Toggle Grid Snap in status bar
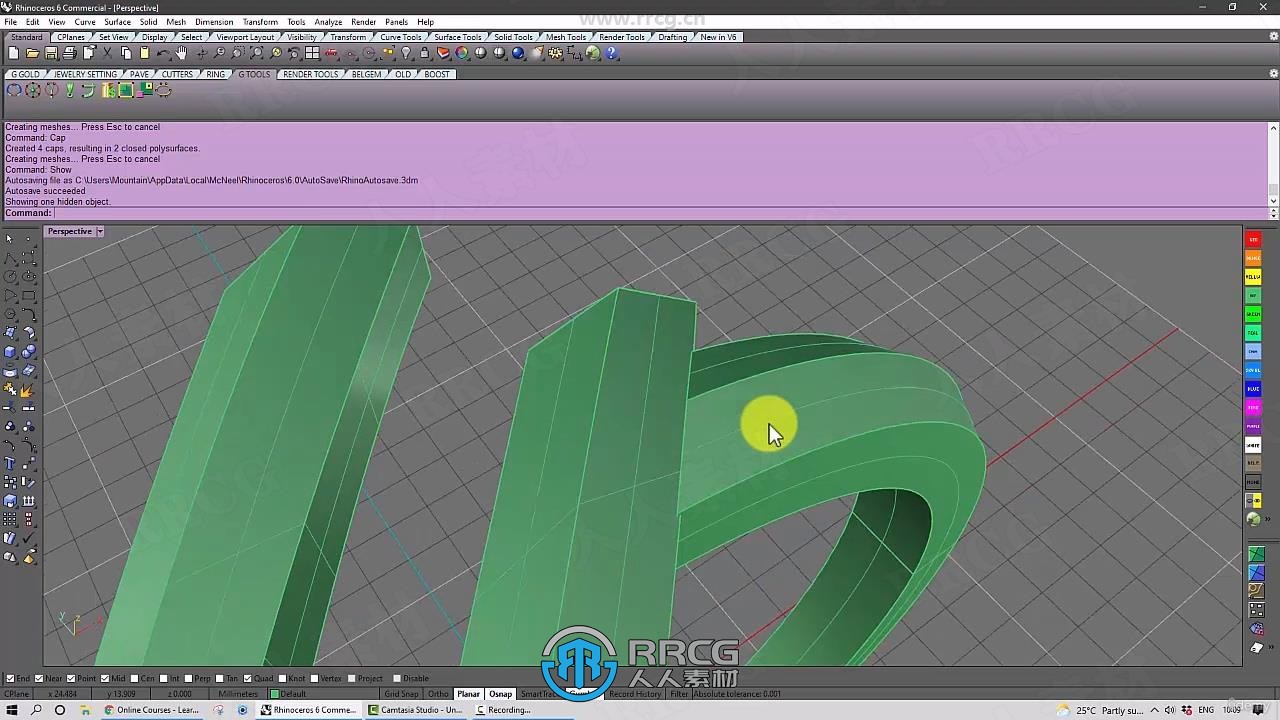 pyautogui.click(x=402, y=694)
